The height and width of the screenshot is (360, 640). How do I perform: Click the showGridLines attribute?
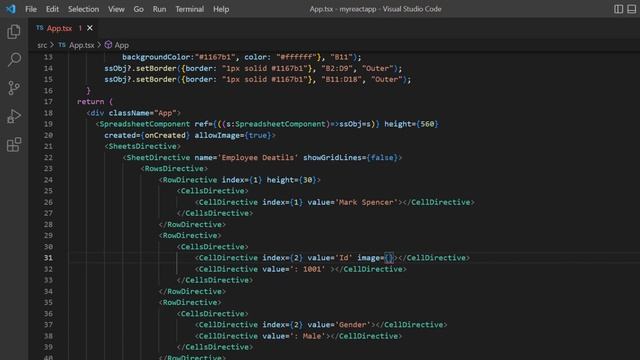point(332,157)
